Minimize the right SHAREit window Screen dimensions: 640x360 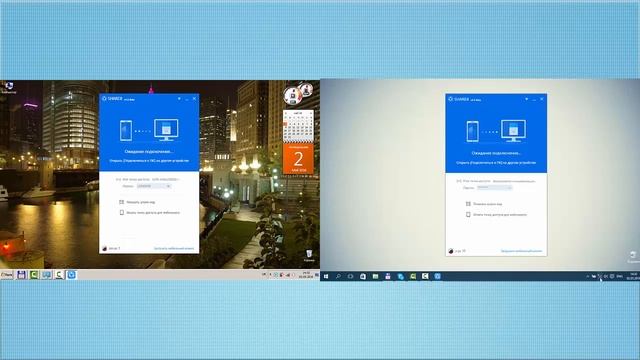(x=534, y=99)
